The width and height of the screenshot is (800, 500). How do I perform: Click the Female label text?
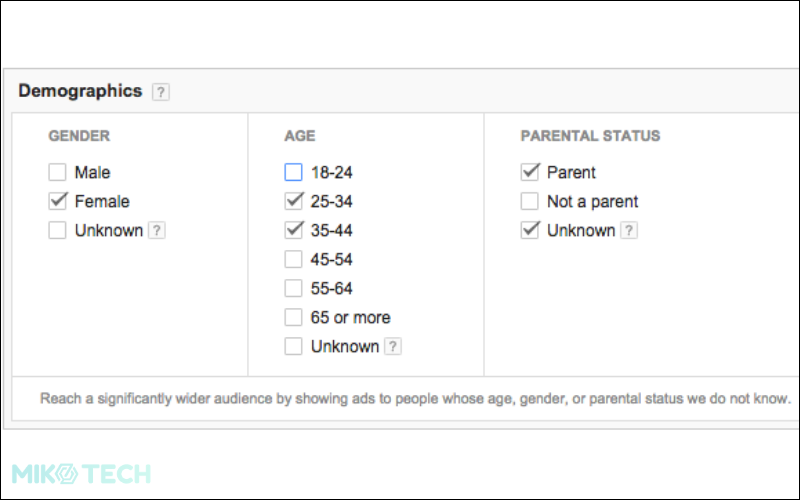pos(102,202)
